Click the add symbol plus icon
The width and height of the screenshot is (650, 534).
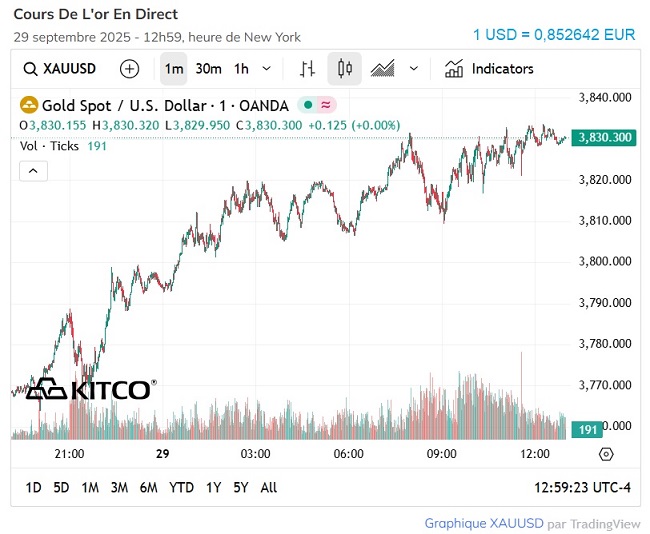pos(130,69)
